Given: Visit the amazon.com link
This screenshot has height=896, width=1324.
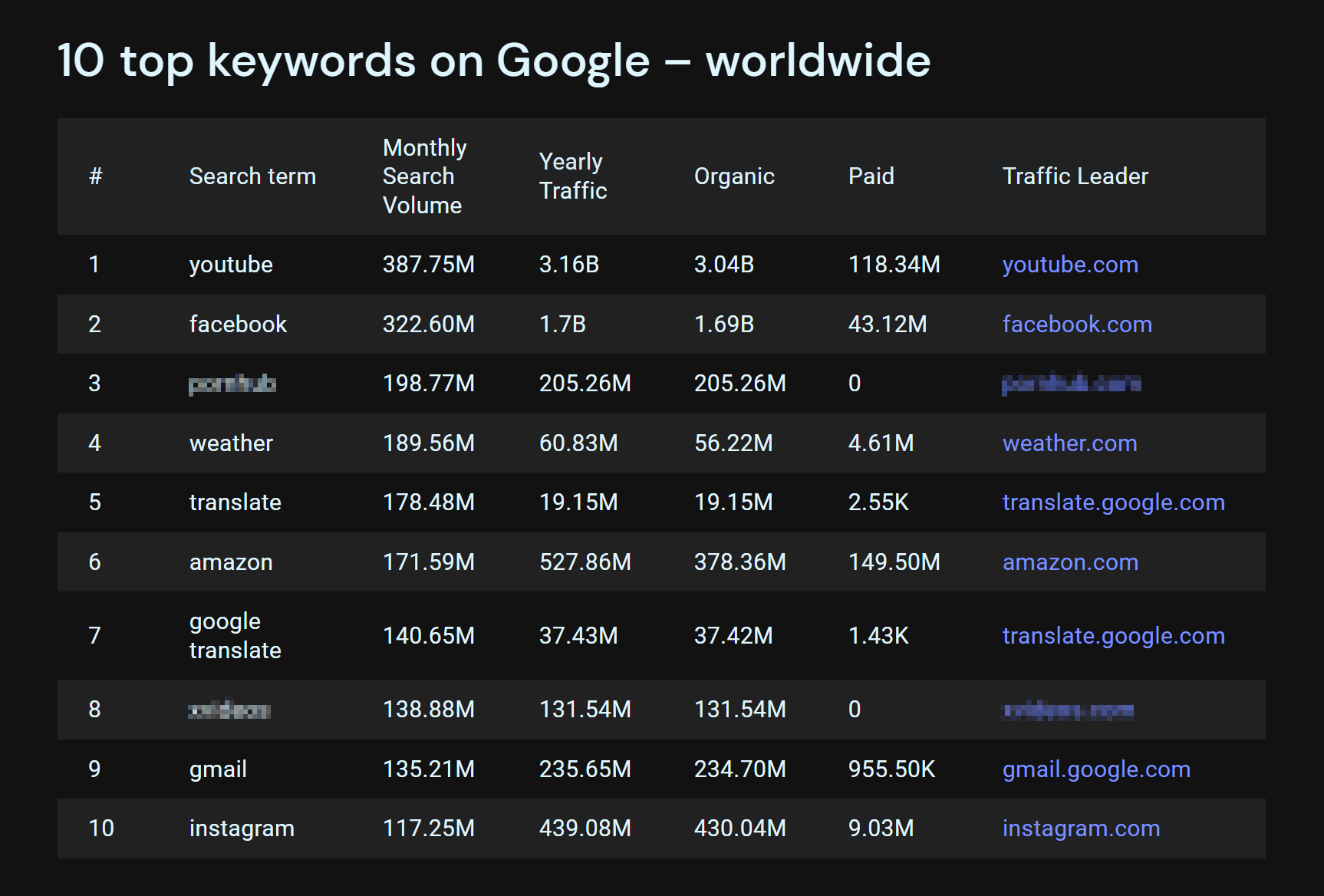Looking at the screenshot, I should pyautogui.click(x=1070, y=562).
